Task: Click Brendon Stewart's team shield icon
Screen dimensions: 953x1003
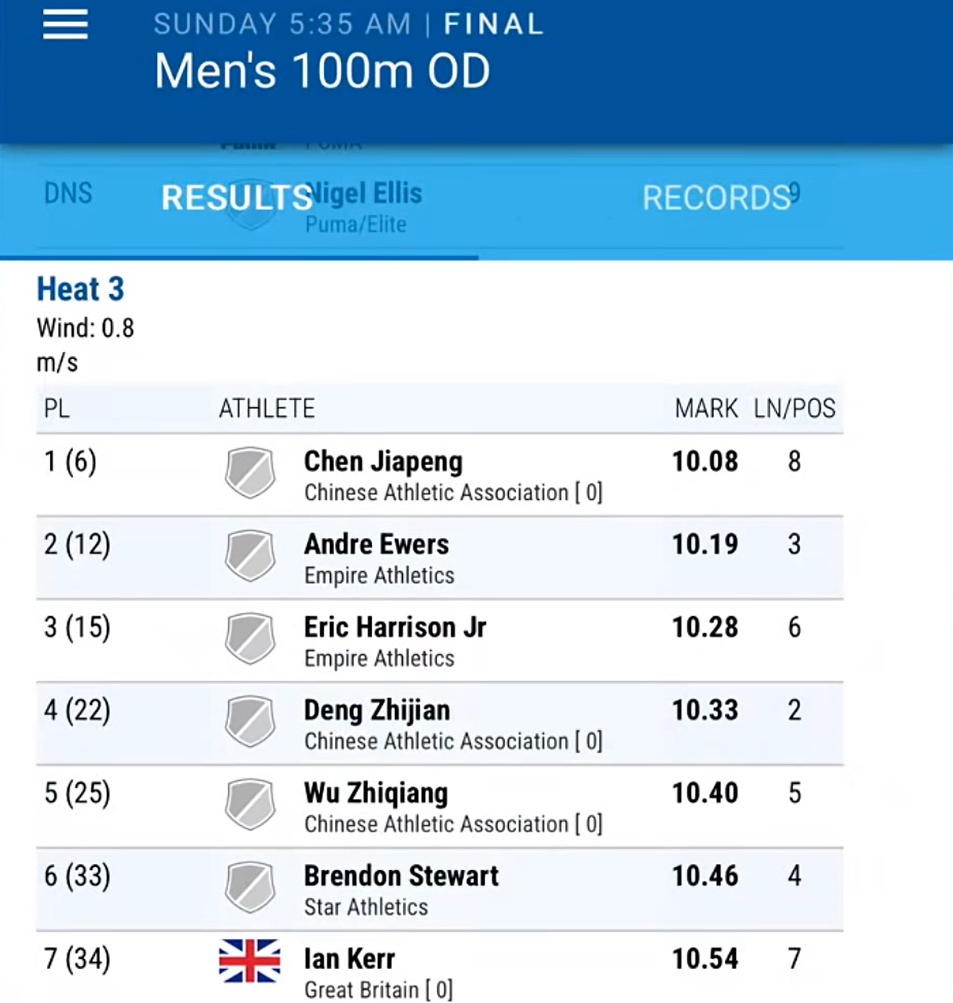Action: (x=250, y=887)
